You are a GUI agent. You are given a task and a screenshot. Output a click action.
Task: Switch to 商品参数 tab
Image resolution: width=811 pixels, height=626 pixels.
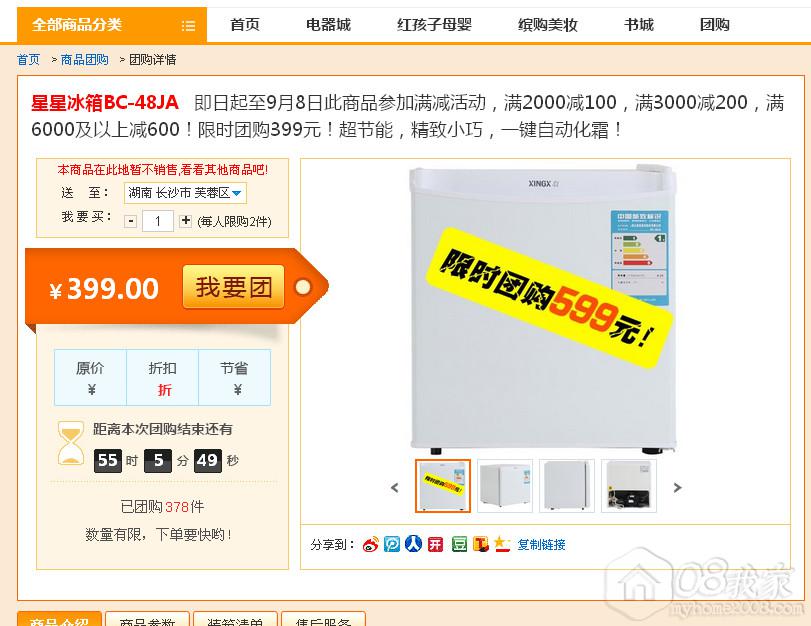tap(147, 619)
